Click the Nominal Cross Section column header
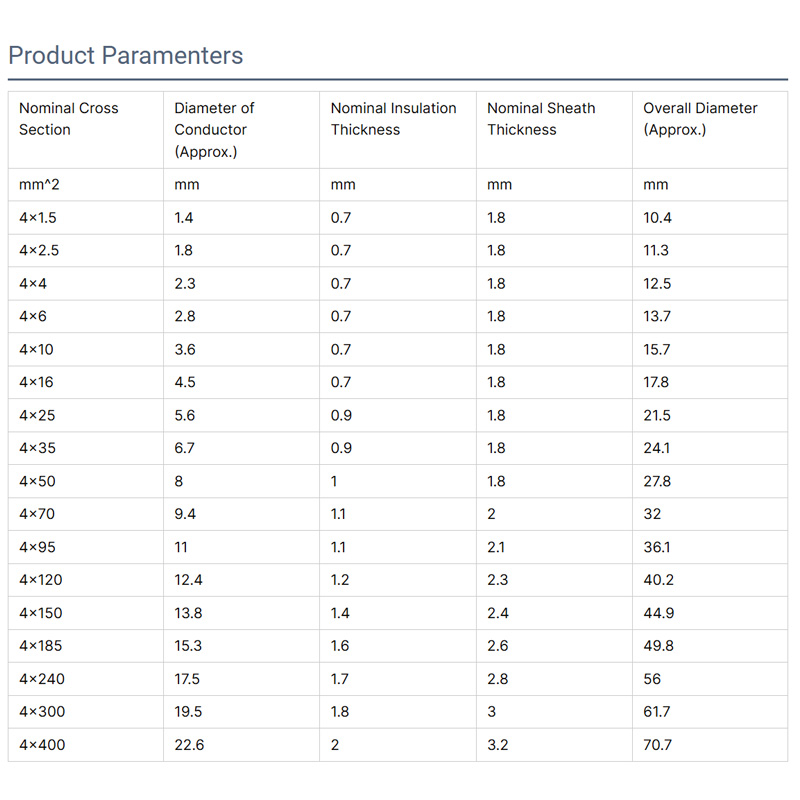 click(x=68, y=119)
